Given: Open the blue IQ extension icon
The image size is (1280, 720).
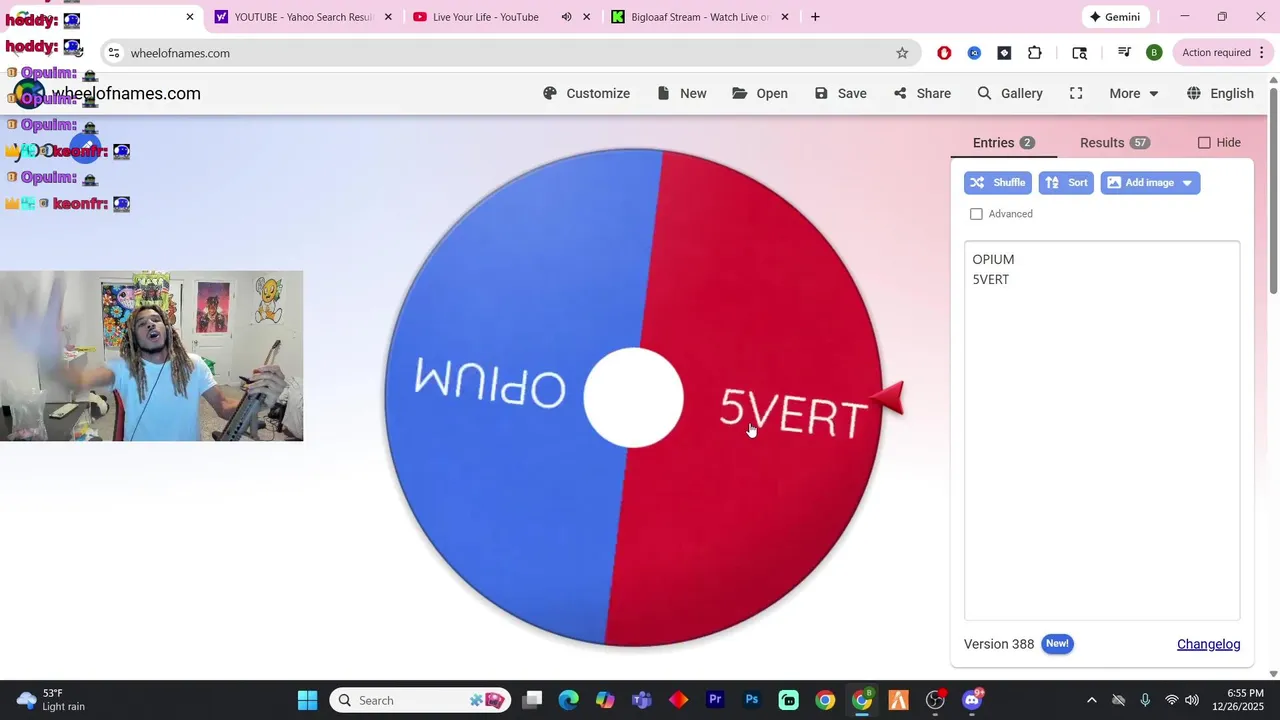Looking at the screenshot, I should [x=974, y=53].
